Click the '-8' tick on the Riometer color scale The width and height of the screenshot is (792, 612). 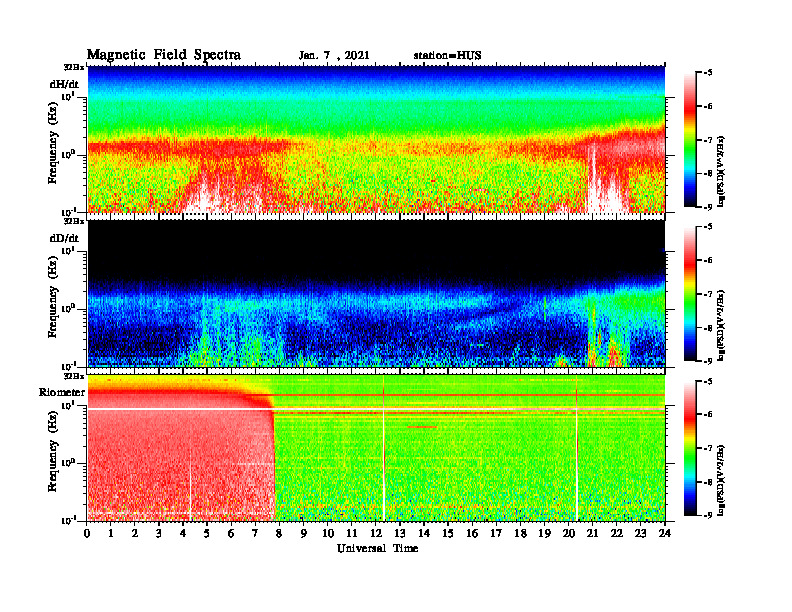coord(707,482)
